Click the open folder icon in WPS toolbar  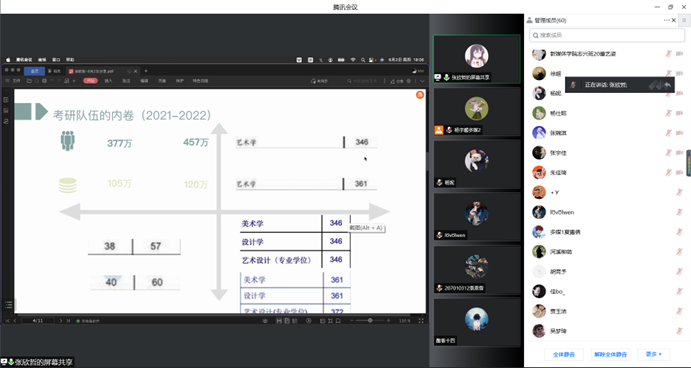(29, 81)
